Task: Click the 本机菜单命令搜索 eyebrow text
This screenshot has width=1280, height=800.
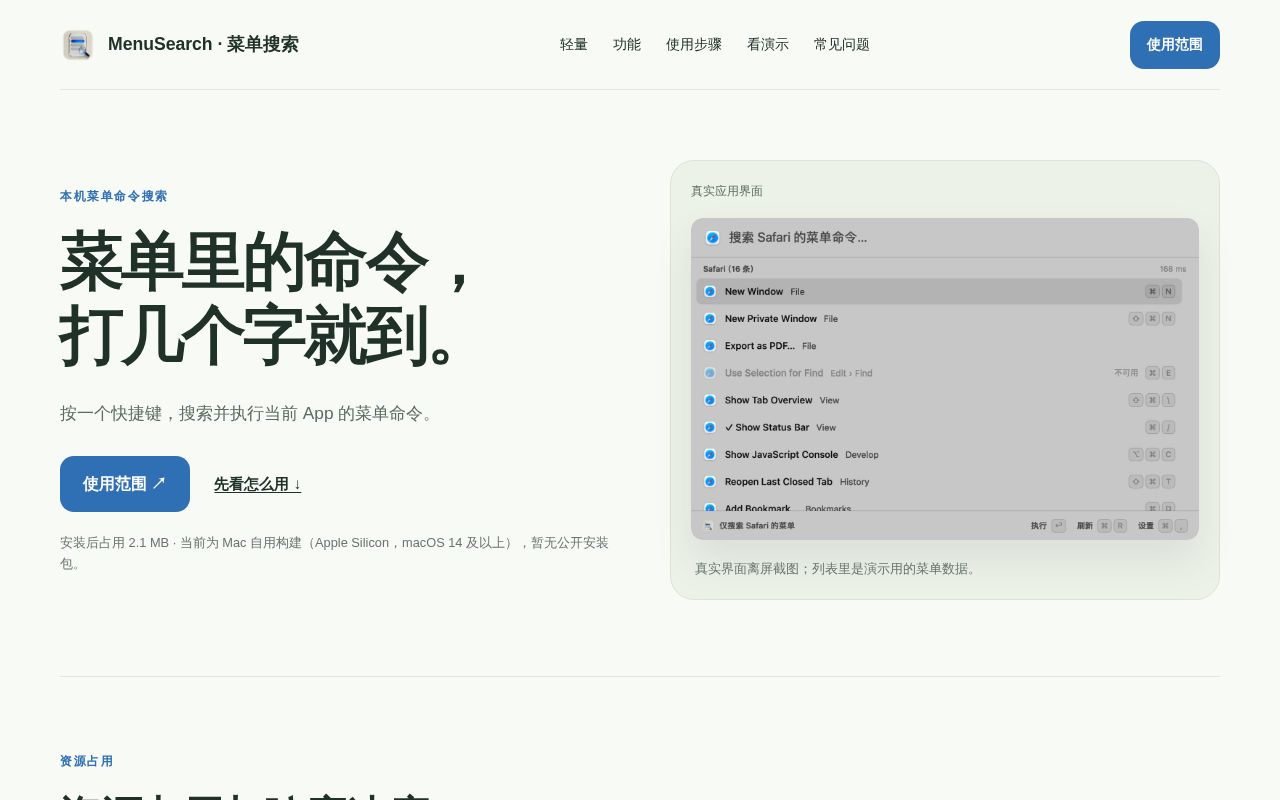Action: pyautogui.click(x=113, y=196)
